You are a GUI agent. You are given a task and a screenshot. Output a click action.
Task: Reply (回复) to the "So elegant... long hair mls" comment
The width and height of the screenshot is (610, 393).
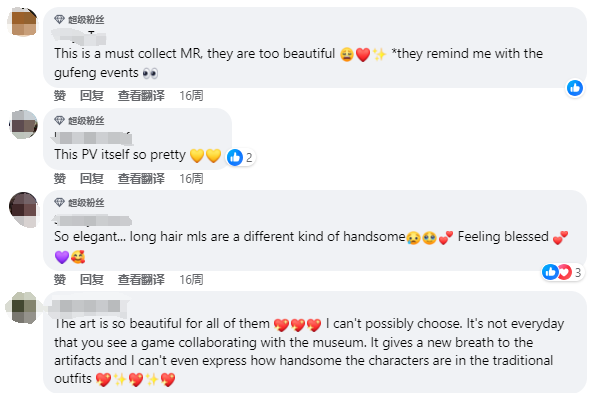click(x=91, y=279)
